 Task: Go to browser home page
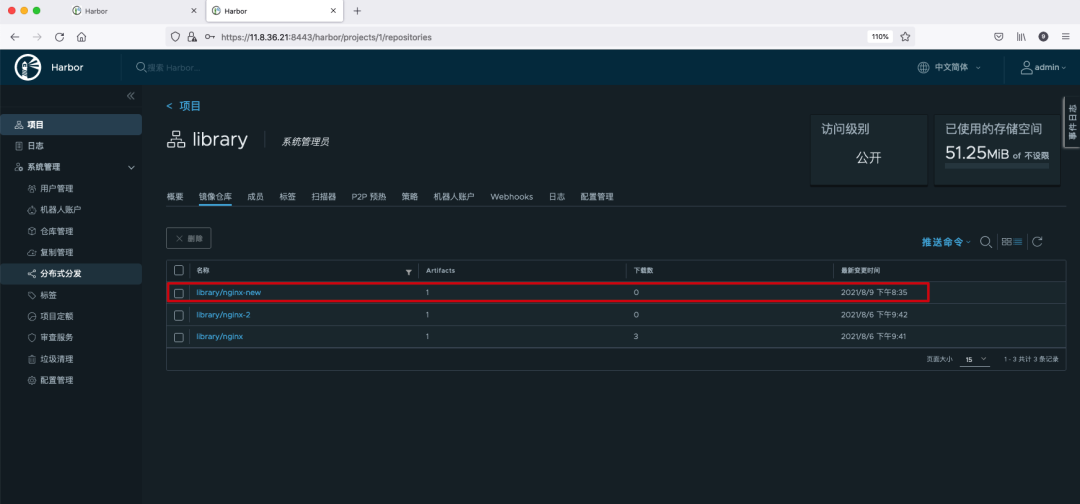pyautogui.click(x=81, y=36)
